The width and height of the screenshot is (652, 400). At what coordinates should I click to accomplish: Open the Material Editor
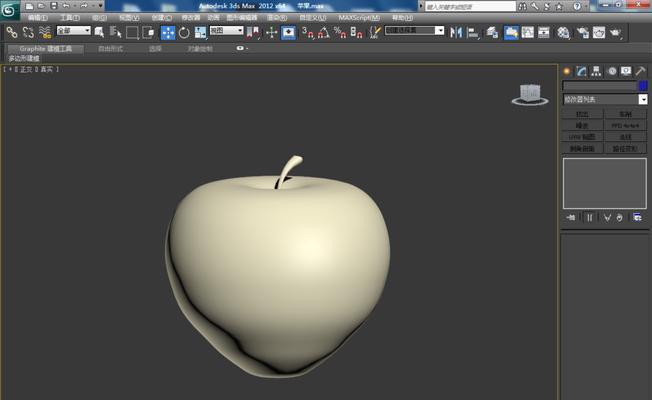coord(563,32)
